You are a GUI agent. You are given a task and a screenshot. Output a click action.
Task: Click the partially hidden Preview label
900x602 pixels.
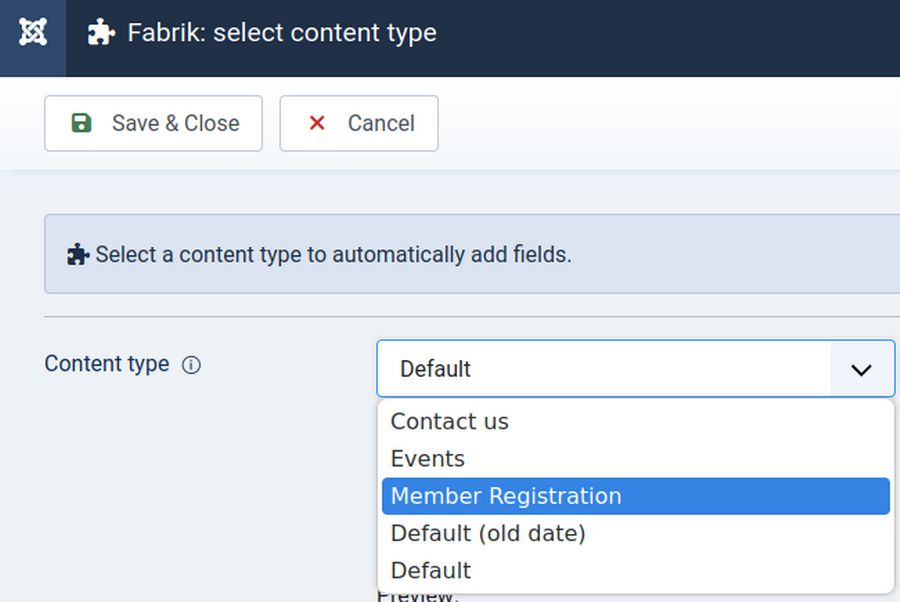(x=417, y=597)
